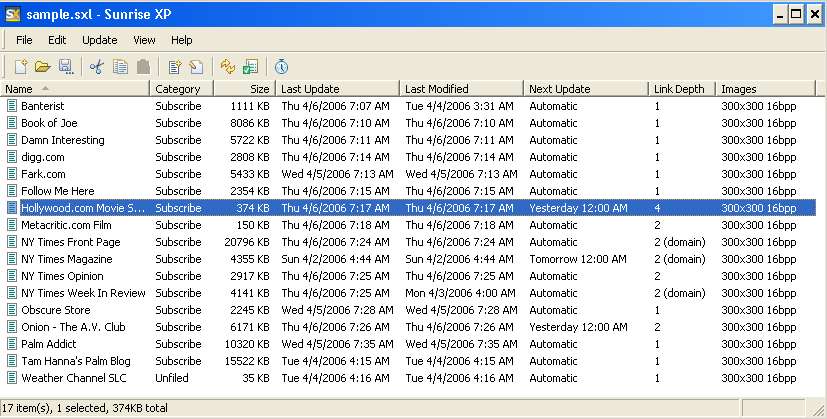The height and width of the screenshot is (419, 827).
Task: Select the Fark.com entry
Action: click(x=43, y=174)
